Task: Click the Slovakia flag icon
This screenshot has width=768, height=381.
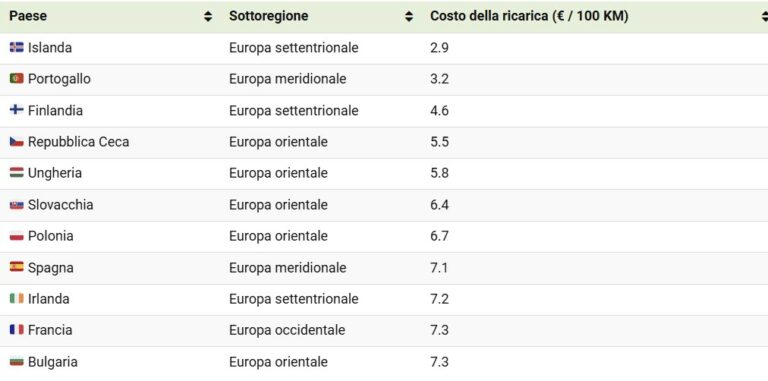Action: click(17, 205)
